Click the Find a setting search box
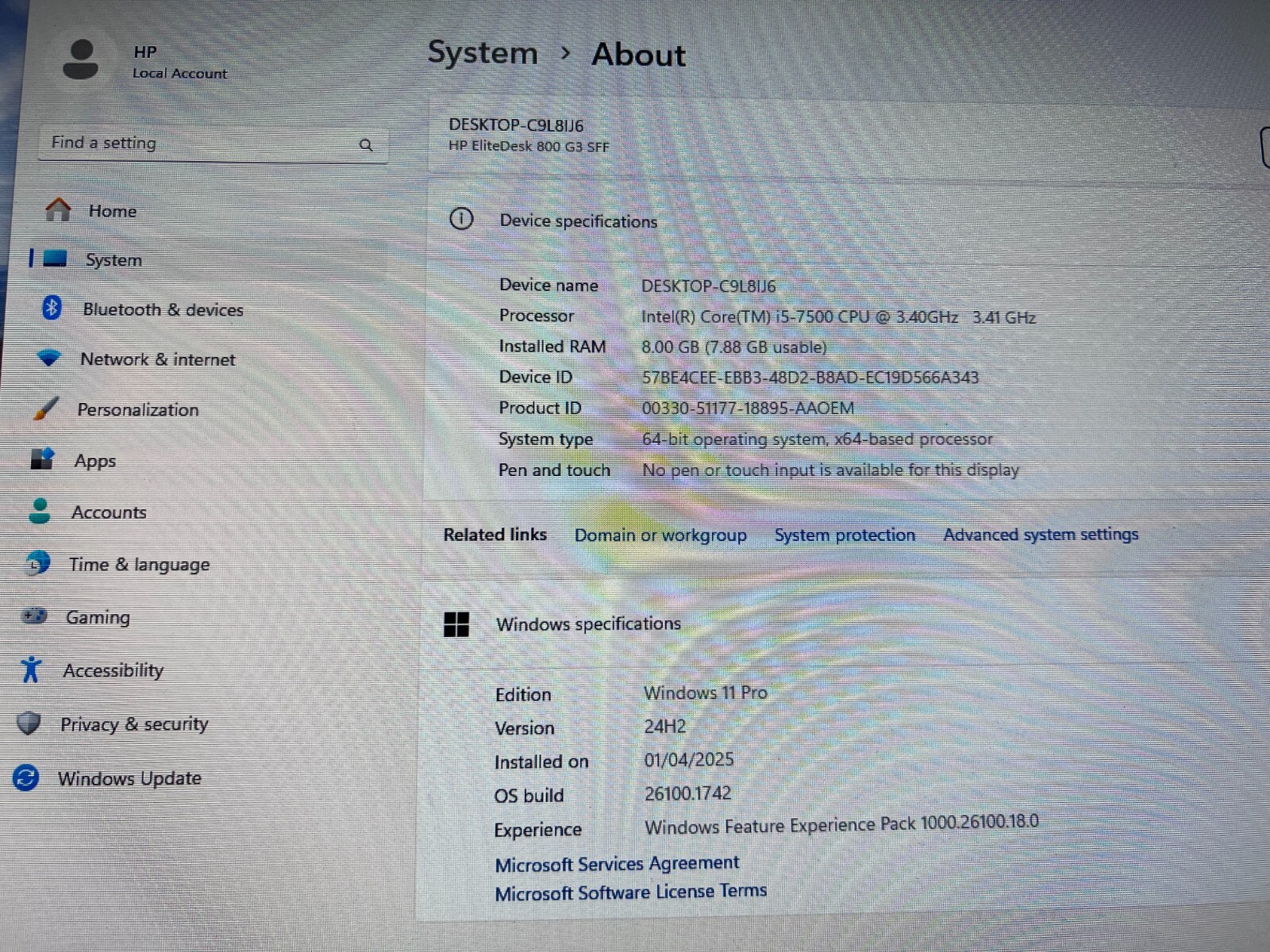Viewport: 1270px width, 952px height. pyautogui.click(x=213, y=144)
